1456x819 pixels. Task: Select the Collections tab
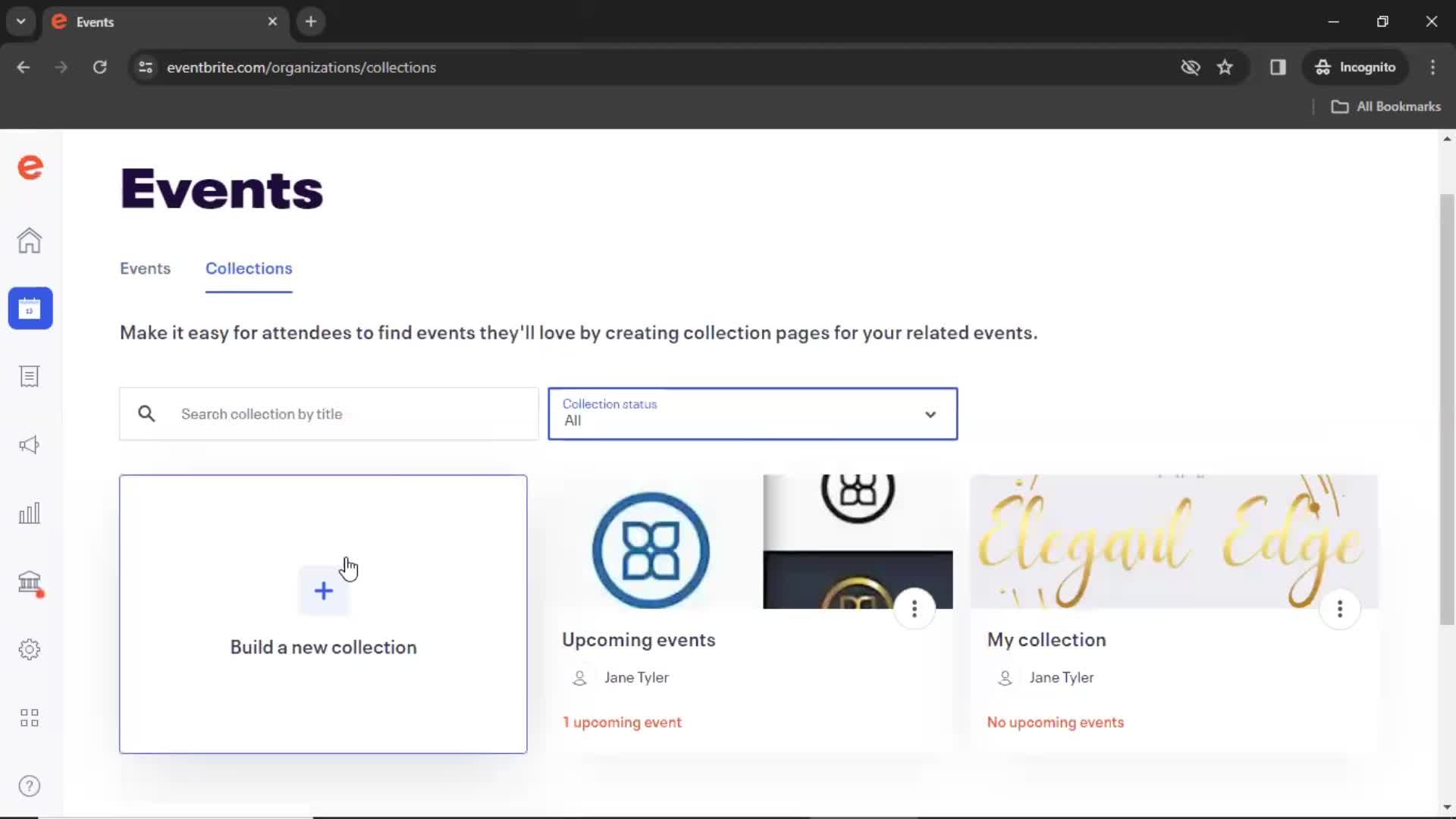pyautogui.click(x=248, y=268)
